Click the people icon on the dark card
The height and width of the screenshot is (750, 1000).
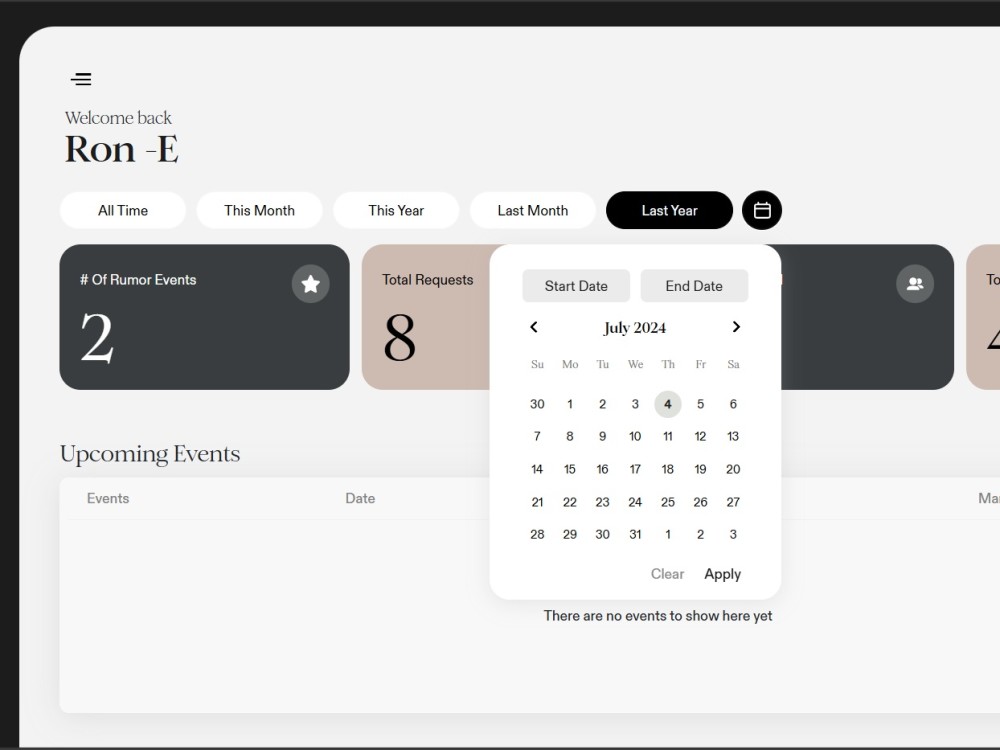(x=915, y=284)
